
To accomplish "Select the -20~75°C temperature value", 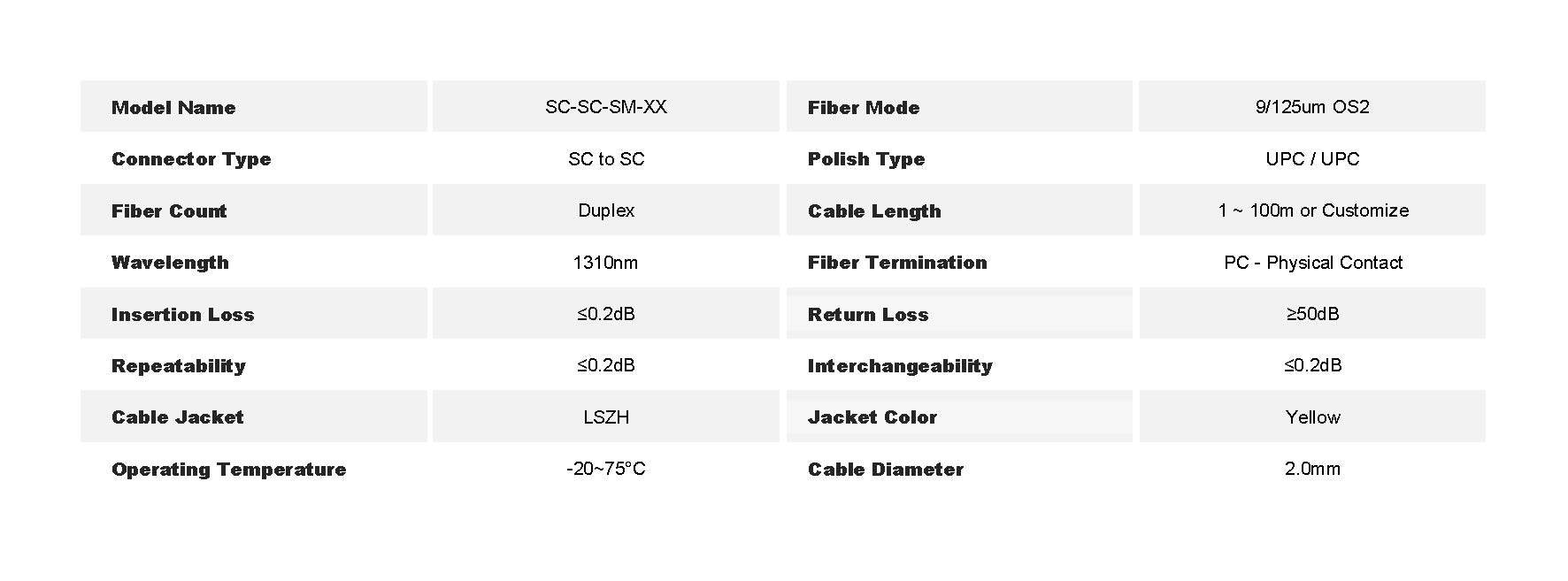I will (606, 469).
